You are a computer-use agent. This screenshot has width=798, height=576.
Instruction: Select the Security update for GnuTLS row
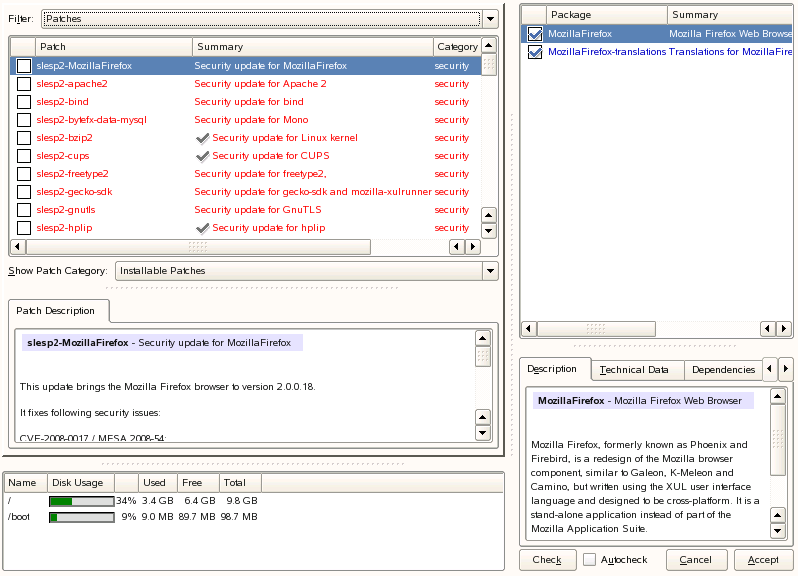246,210
